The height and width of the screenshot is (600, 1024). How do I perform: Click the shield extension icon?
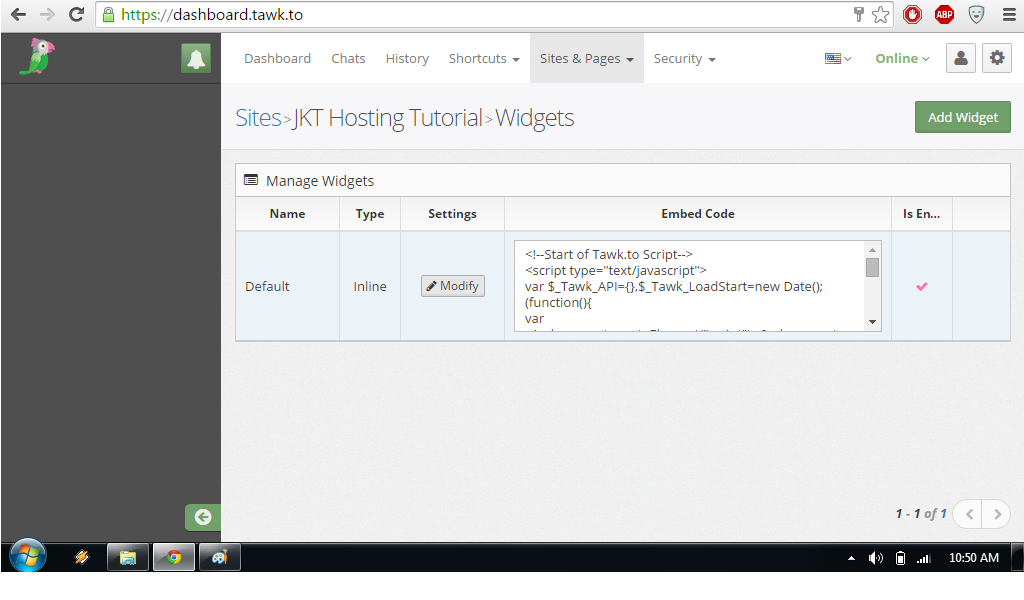click(x=976, y=14)
